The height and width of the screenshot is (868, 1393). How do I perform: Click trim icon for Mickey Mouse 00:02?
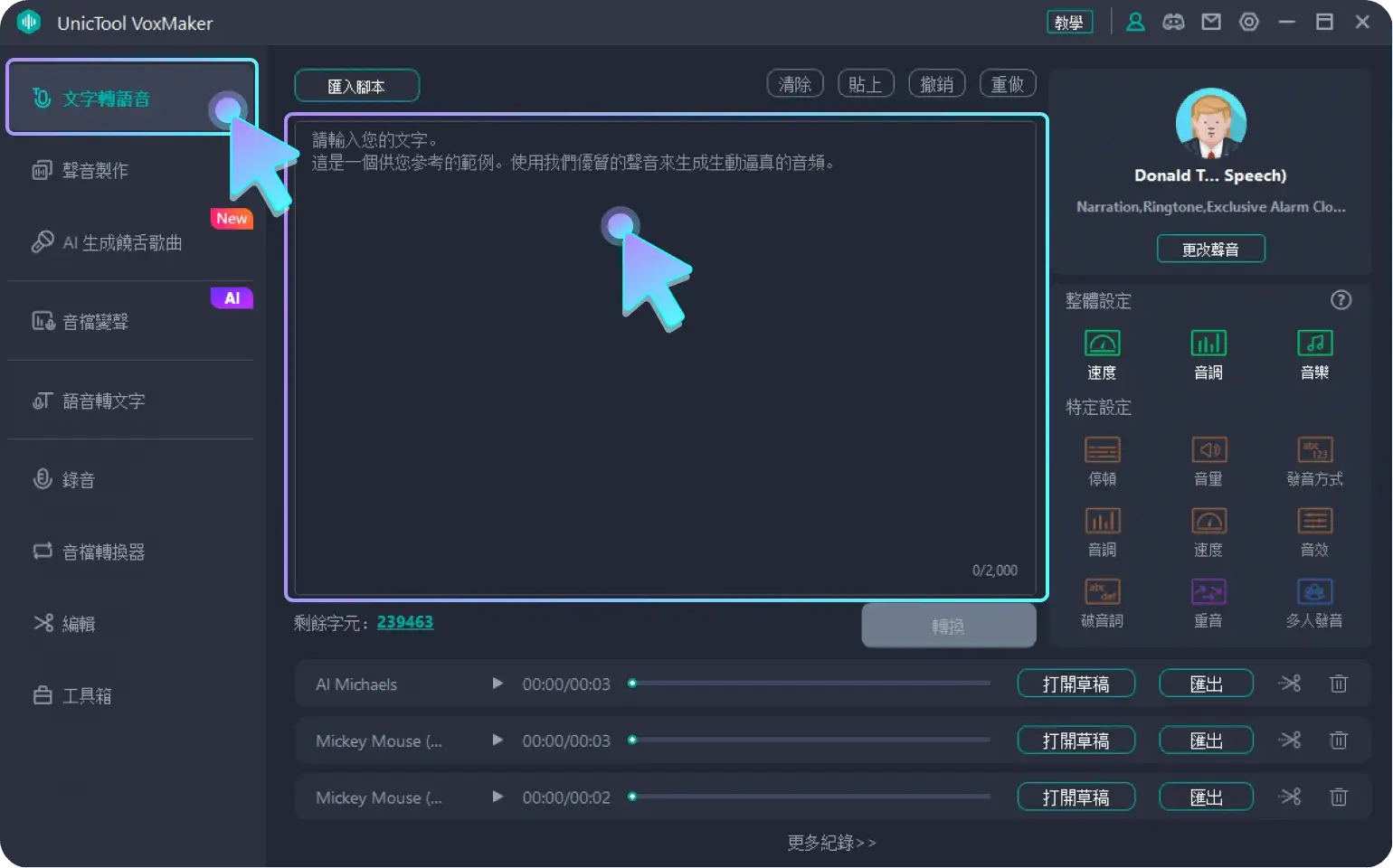(1289, 797)
